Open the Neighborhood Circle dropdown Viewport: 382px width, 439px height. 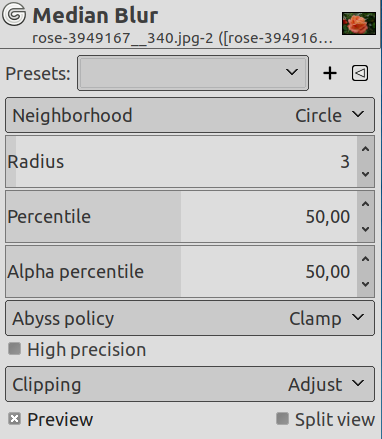[190, 115]
